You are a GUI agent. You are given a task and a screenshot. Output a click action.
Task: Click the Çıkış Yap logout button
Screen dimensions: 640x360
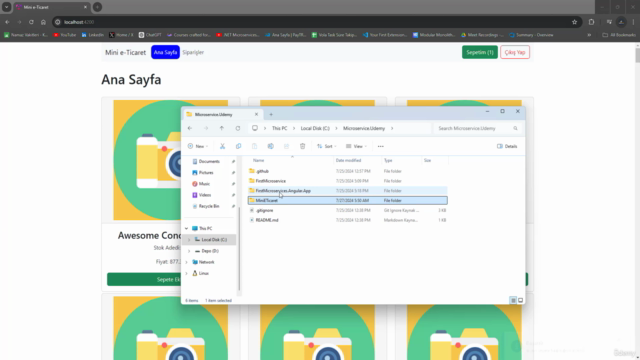pos(515,52)
